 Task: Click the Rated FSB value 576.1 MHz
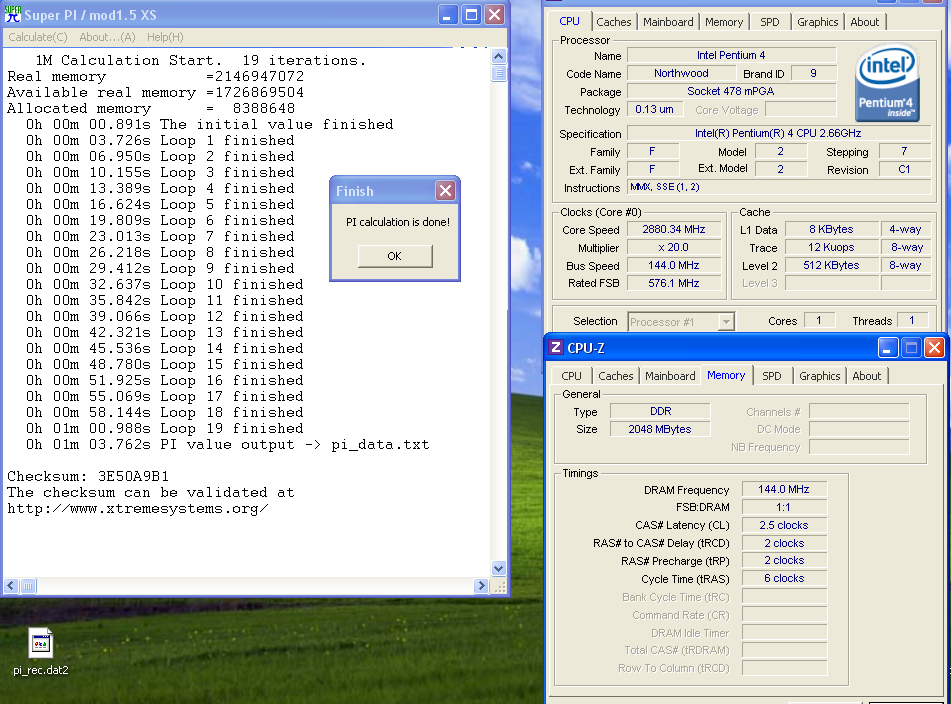point(674,283)
